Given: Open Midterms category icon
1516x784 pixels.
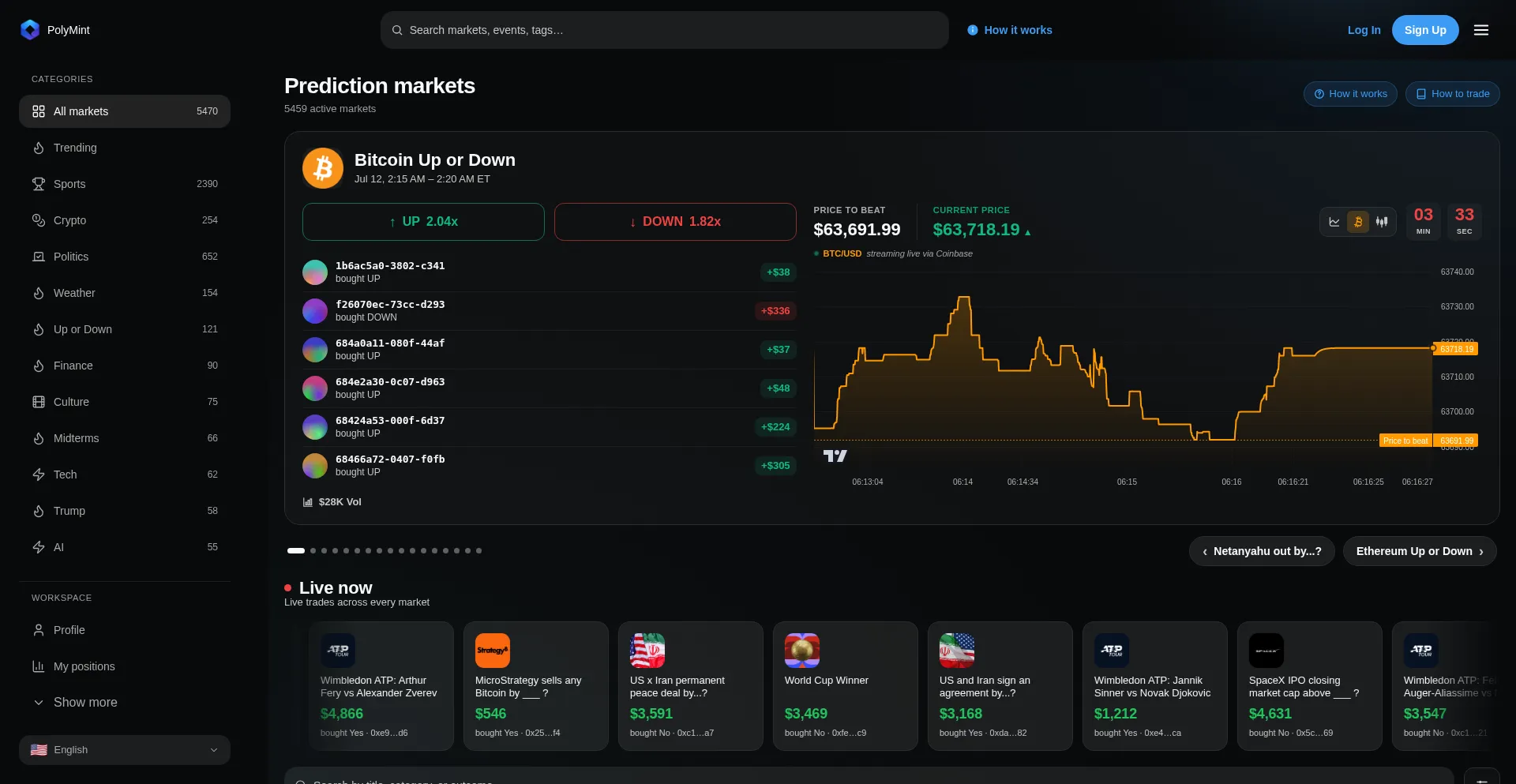Looking at the screenshot, I should [x=39, y=438].
